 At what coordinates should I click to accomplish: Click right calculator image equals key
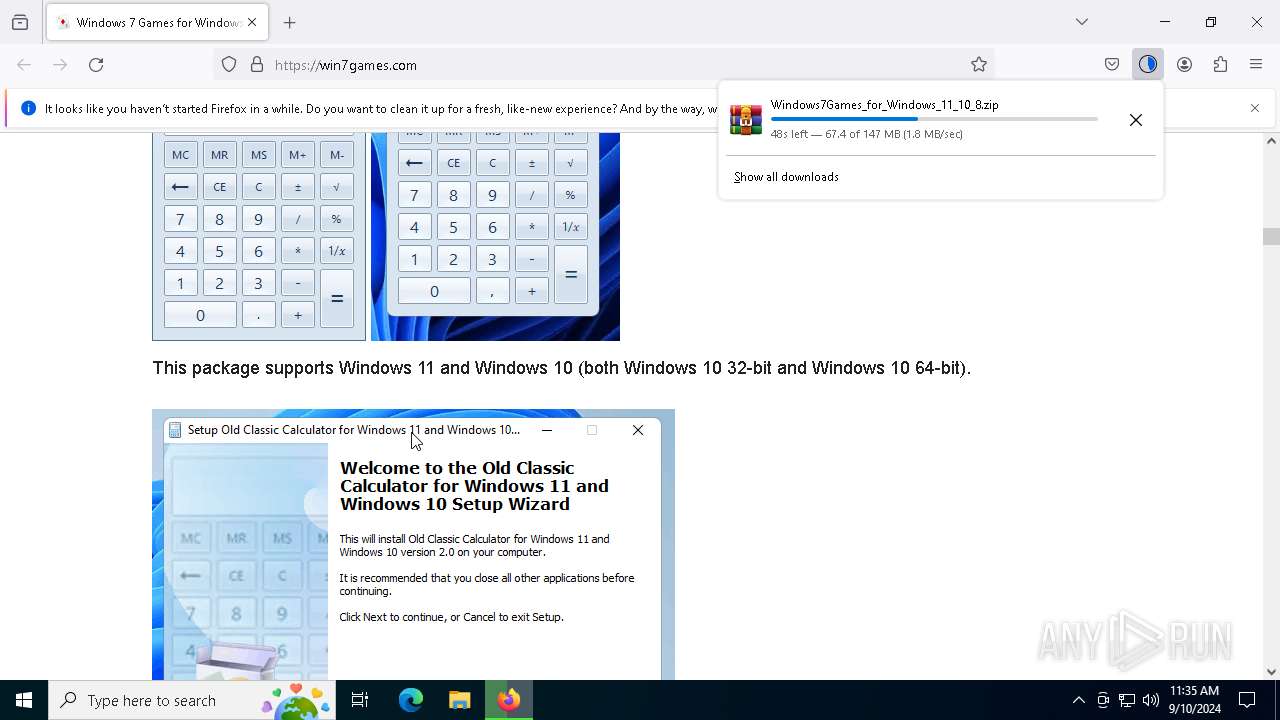point(571,274)
